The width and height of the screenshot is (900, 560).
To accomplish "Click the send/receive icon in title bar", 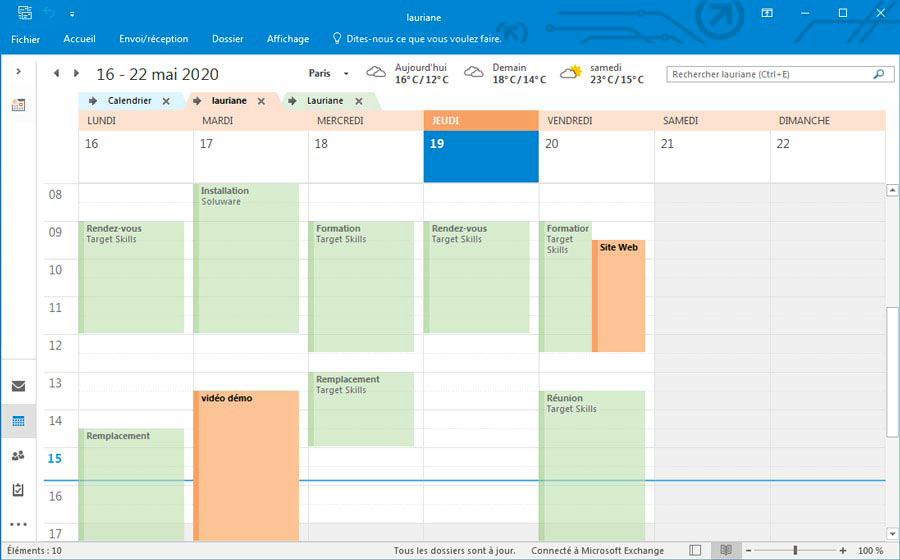I will [25, 13].
